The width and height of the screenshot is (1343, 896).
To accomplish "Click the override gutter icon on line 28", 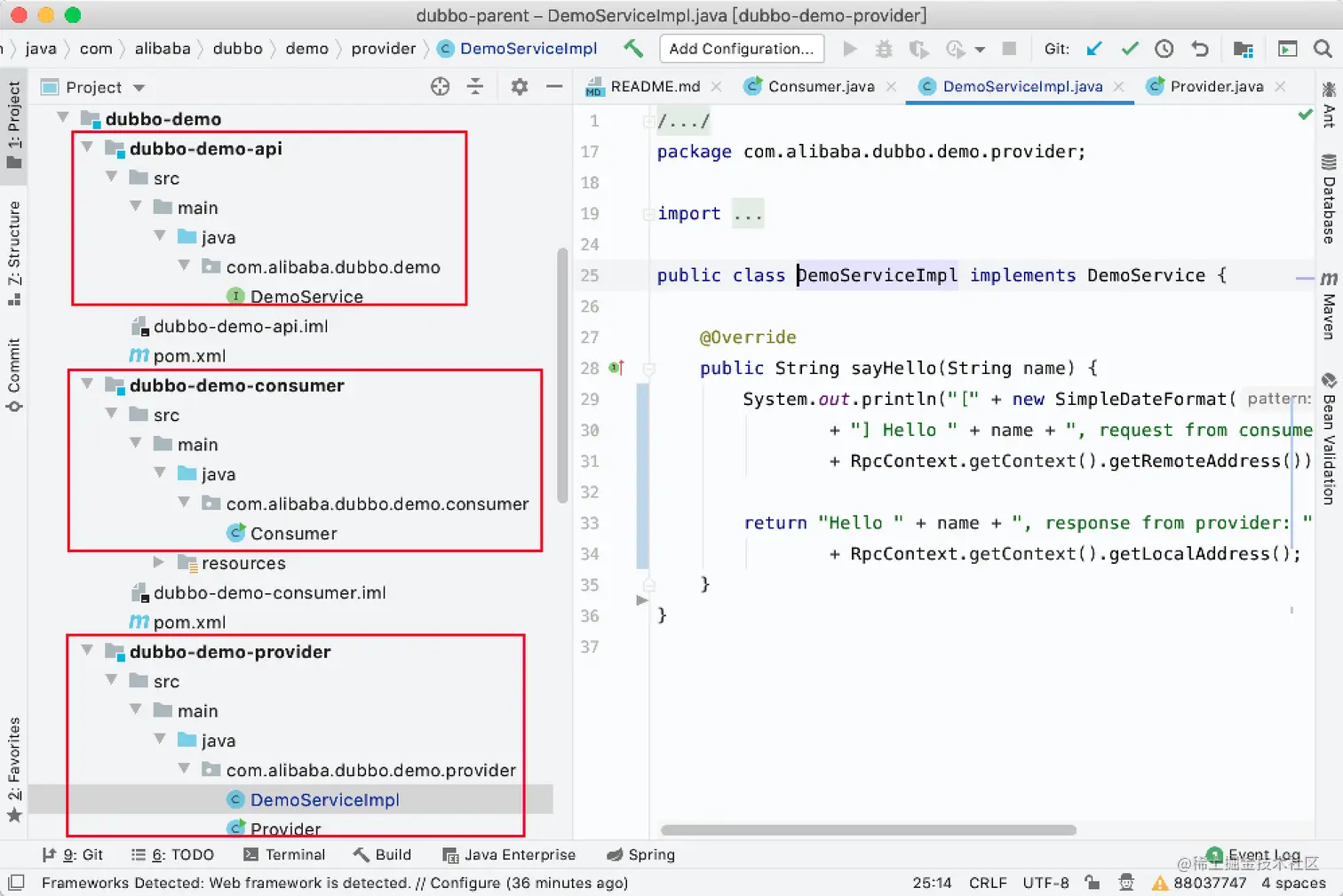I will pos(616,368).
